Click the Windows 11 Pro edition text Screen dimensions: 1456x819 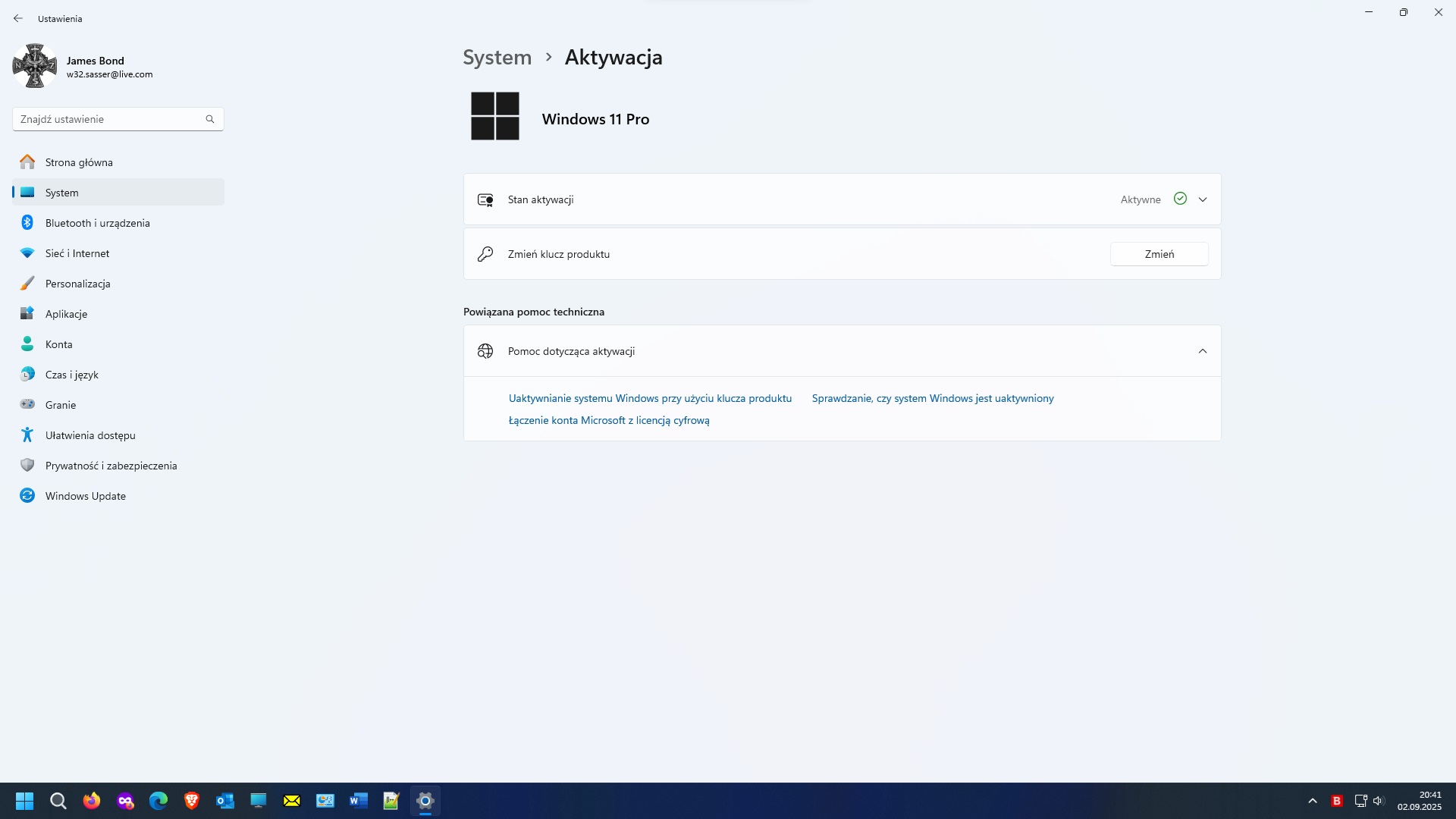coord(595,119)
